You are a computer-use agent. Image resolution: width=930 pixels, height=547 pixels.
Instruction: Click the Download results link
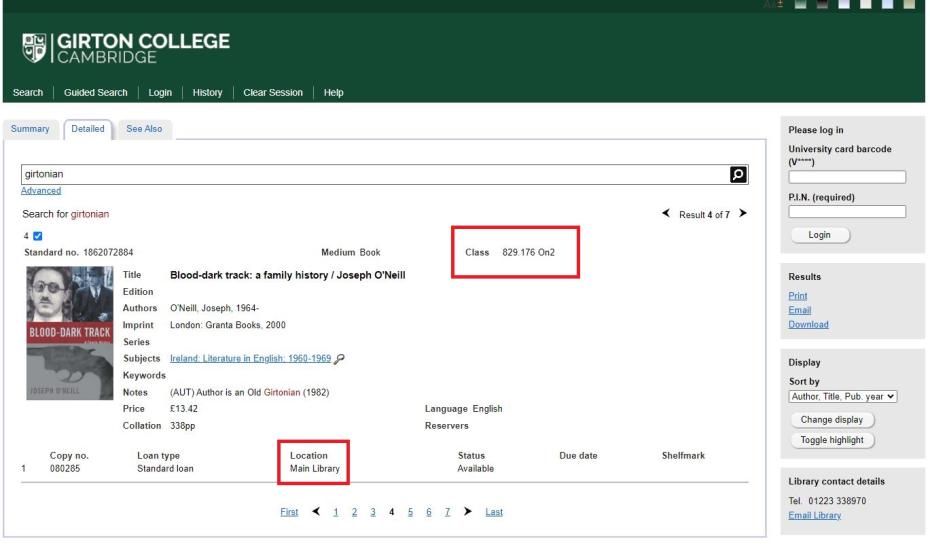809,324
